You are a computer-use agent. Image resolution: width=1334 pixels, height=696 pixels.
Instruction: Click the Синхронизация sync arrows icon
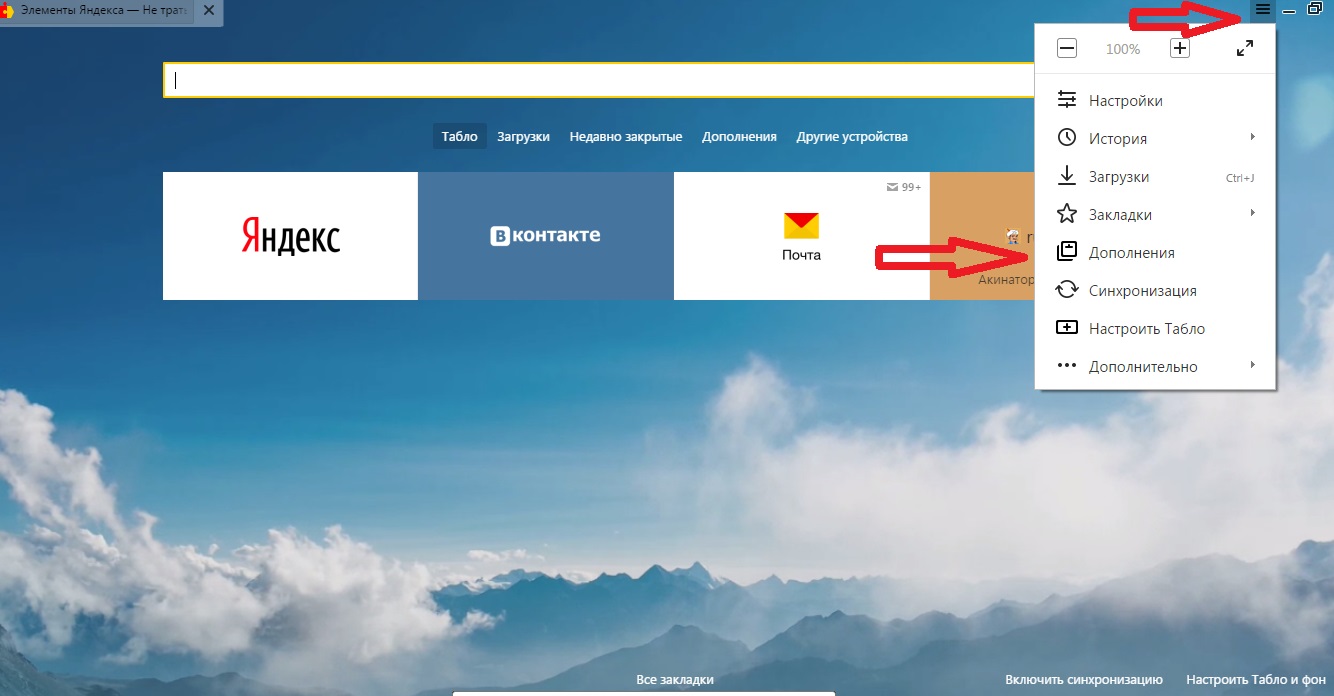1067,290
